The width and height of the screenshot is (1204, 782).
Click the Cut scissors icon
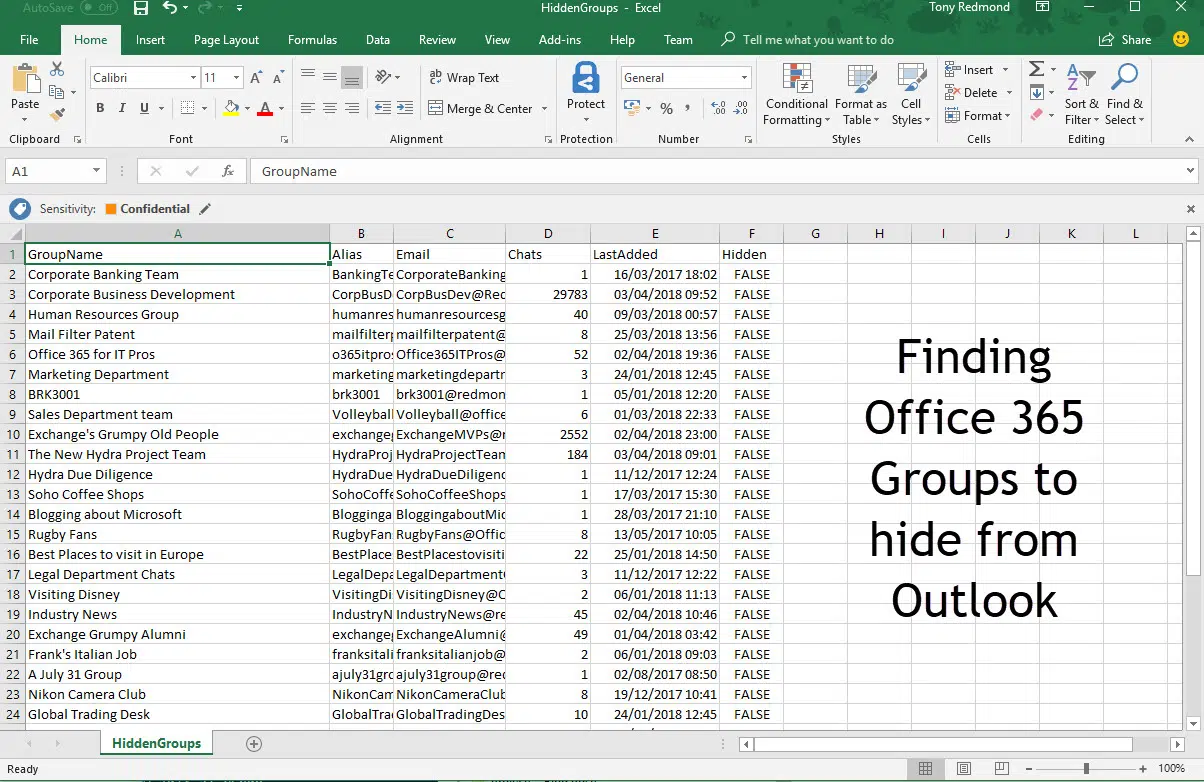pos(57,69)
